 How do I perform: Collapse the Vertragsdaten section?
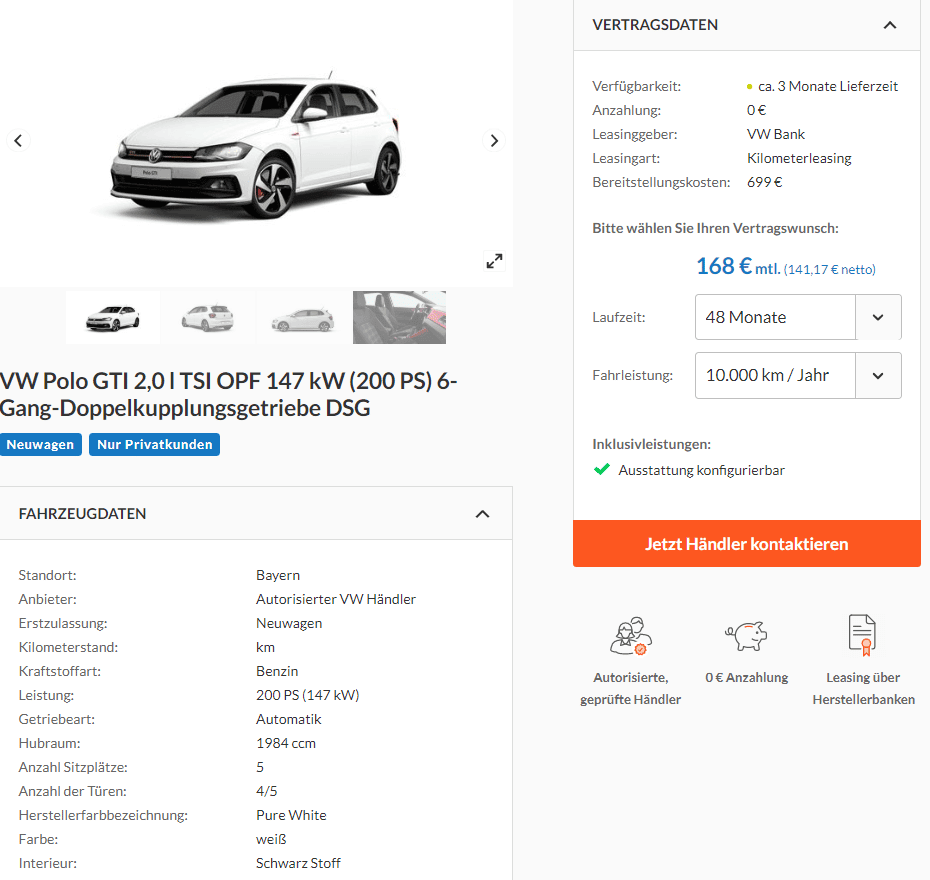[x=890, y=25]
